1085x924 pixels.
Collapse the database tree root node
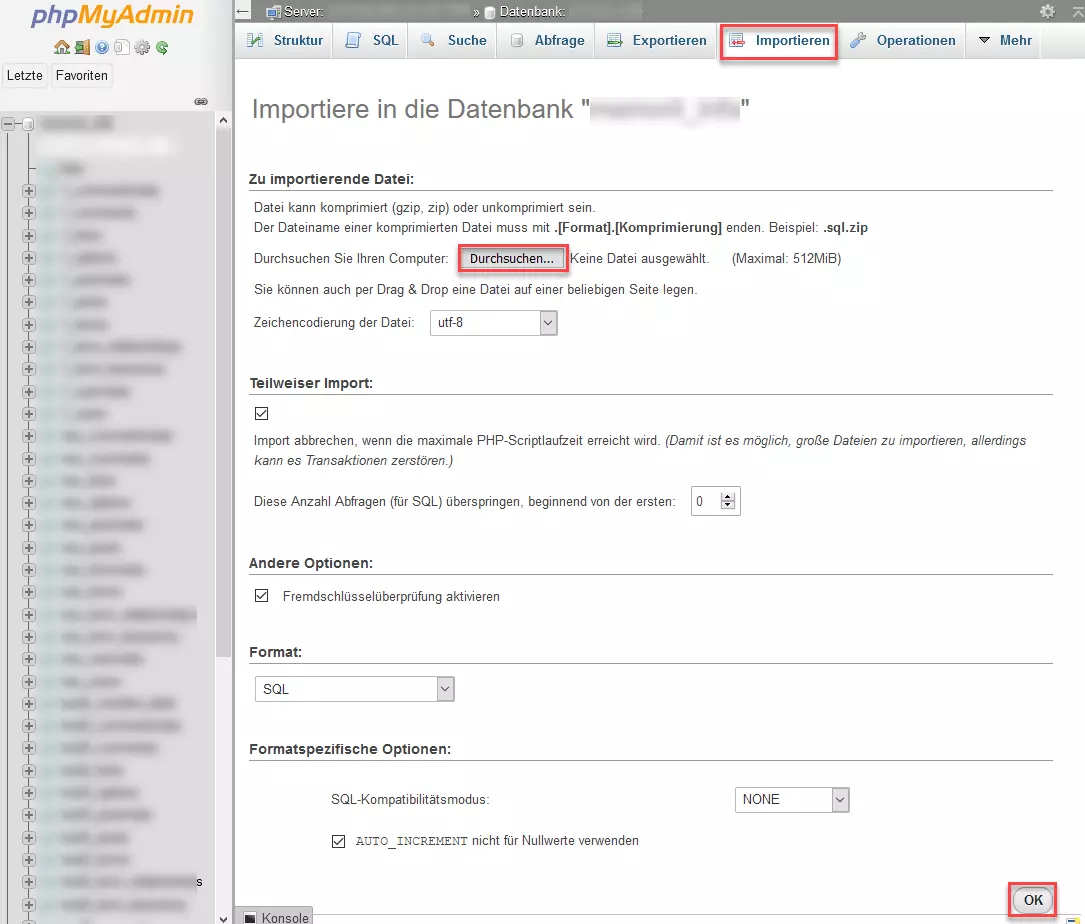tap(9, 124)
